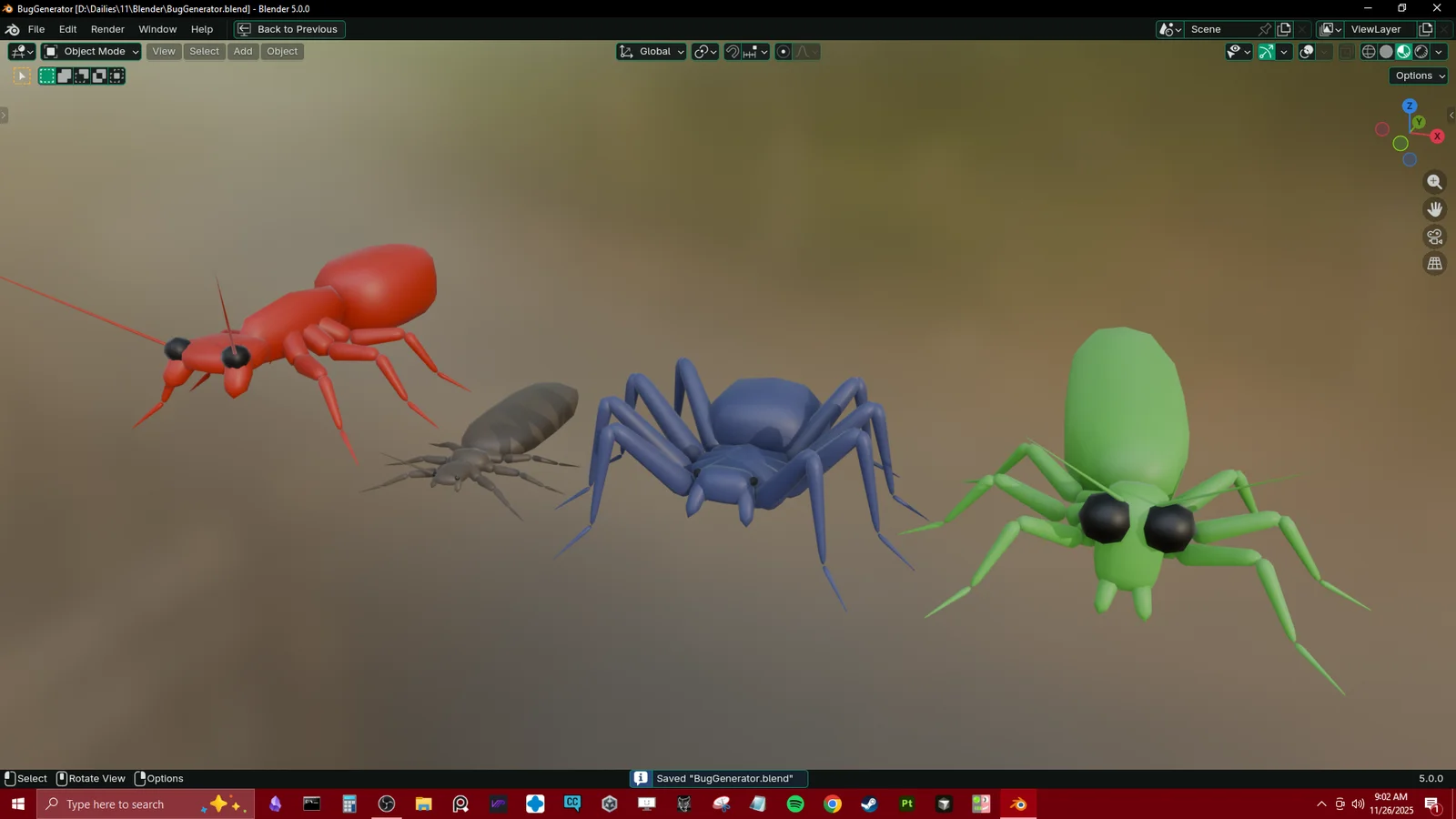Image resolution: width=1456 pixels, height=819 pixels.
Task: Enable Rendered viewport shading
Action: (x=1420, y=52)
